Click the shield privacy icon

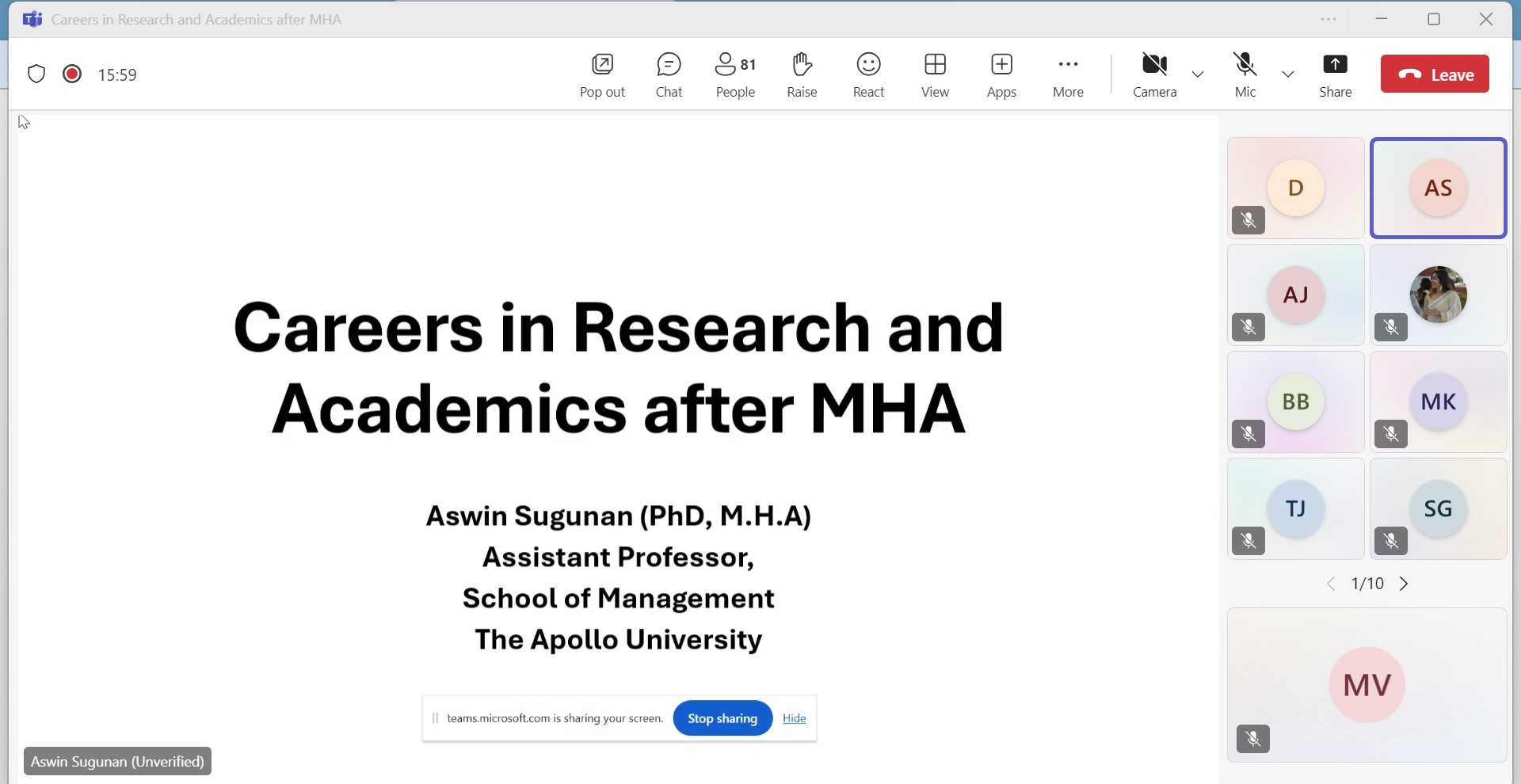click(36, 74)
